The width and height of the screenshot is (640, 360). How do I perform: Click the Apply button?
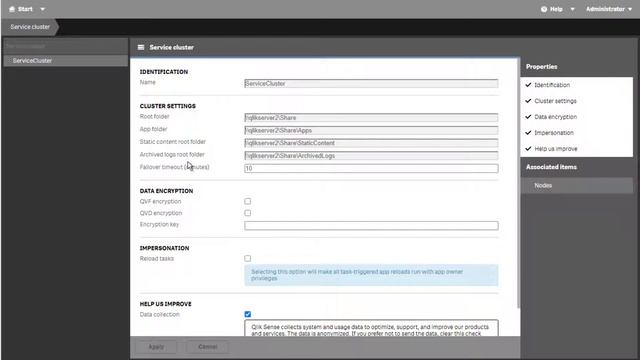point(156,347)
